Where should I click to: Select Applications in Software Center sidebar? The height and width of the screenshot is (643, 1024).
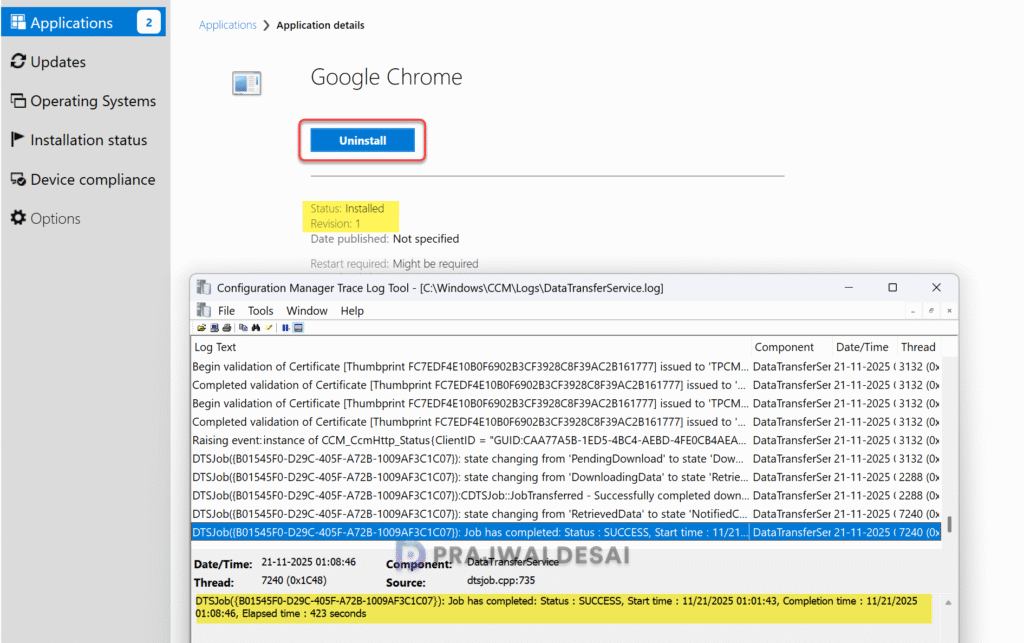84,23
